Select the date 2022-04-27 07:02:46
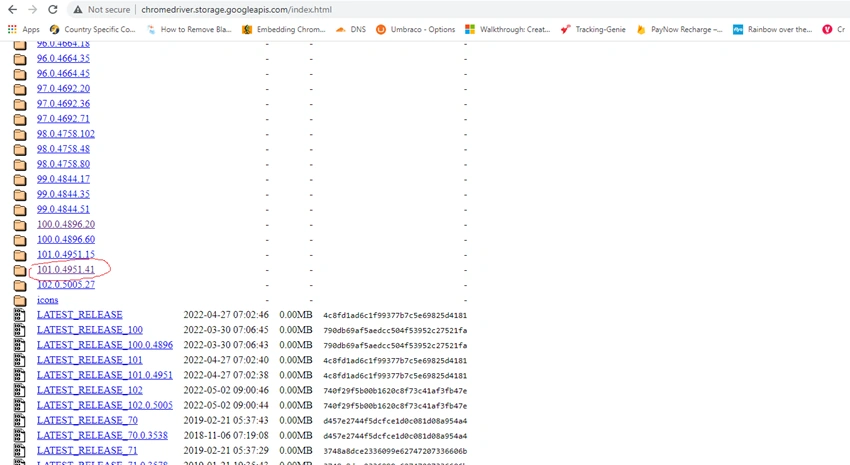The image size is (850, 465). [226, 315]
